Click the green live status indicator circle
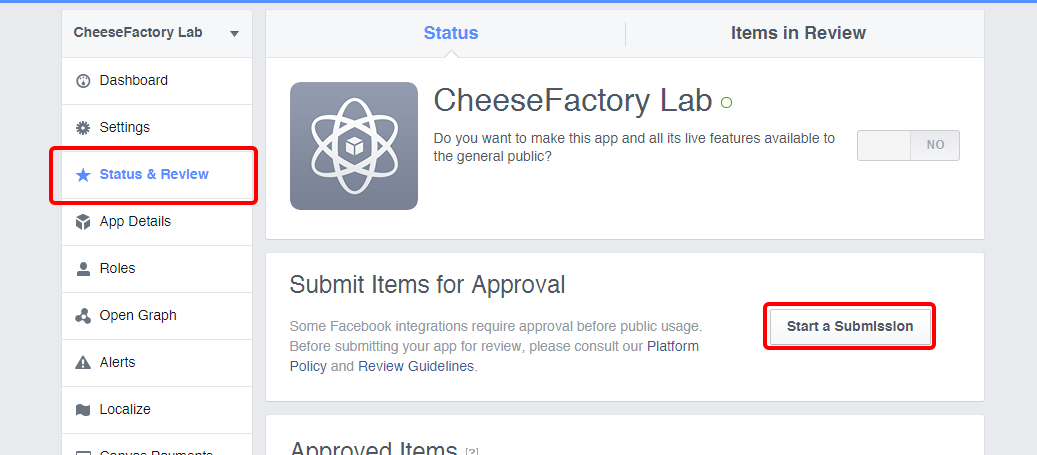This screenshot has height=455, width=1037. click(726, 103)
